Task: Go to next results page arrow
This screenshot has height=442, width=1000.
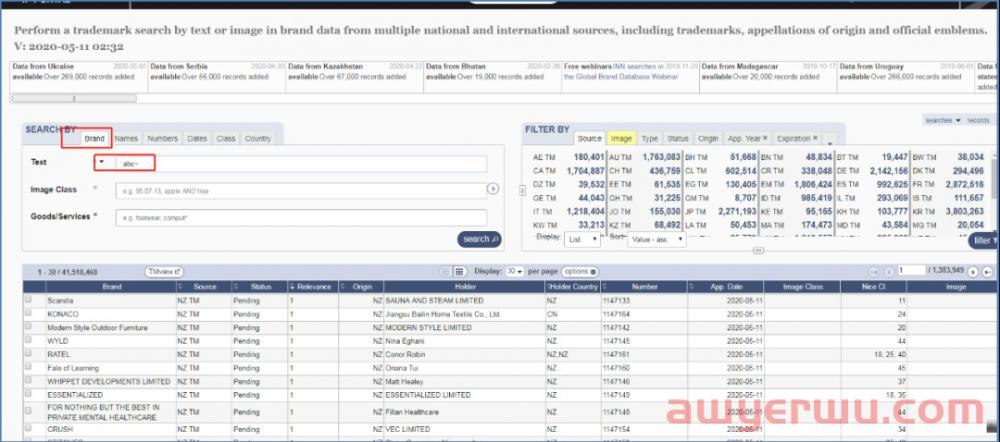Action: pos(973,272)
